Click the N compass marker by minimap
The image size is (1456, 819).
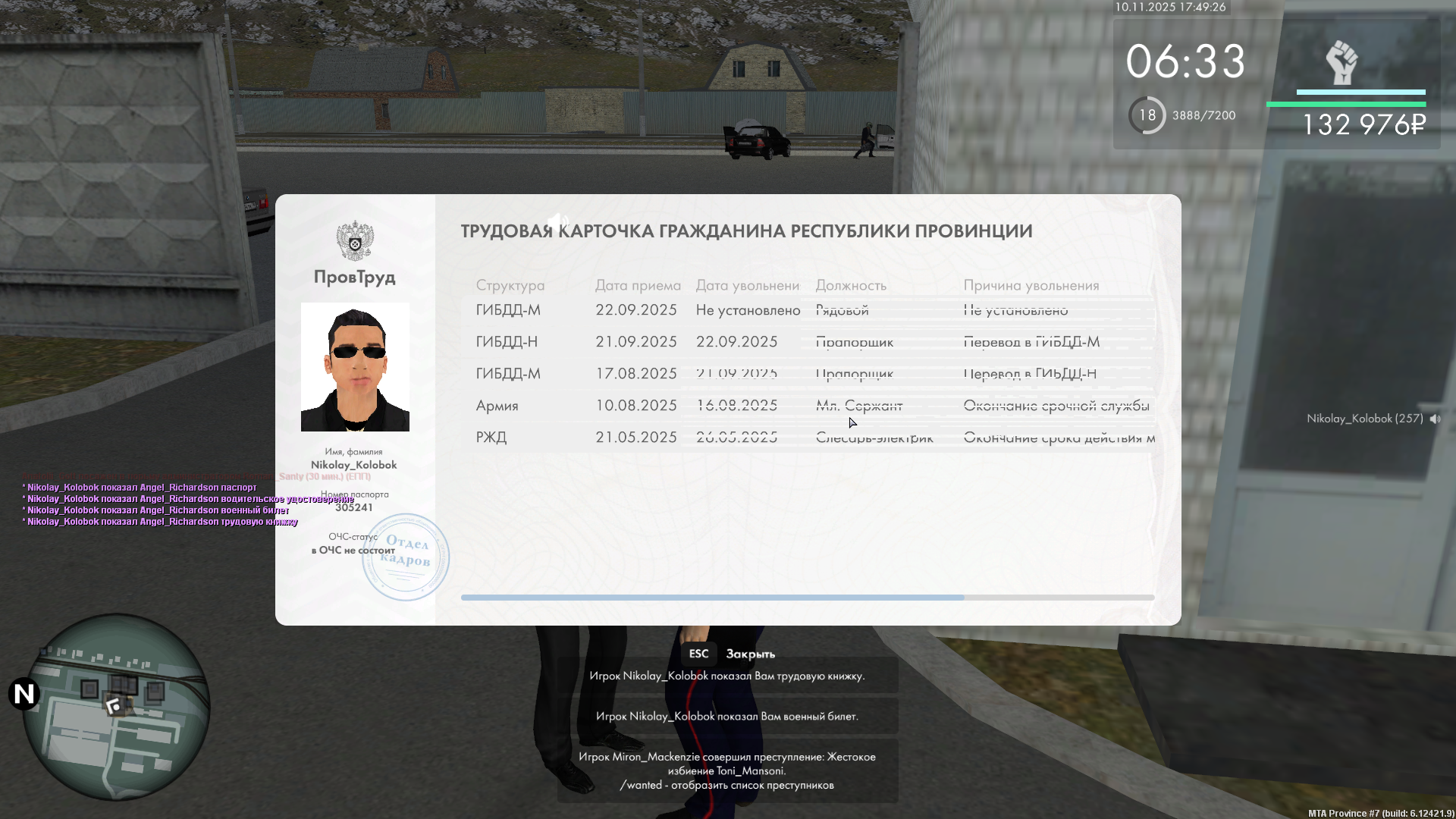24,694
